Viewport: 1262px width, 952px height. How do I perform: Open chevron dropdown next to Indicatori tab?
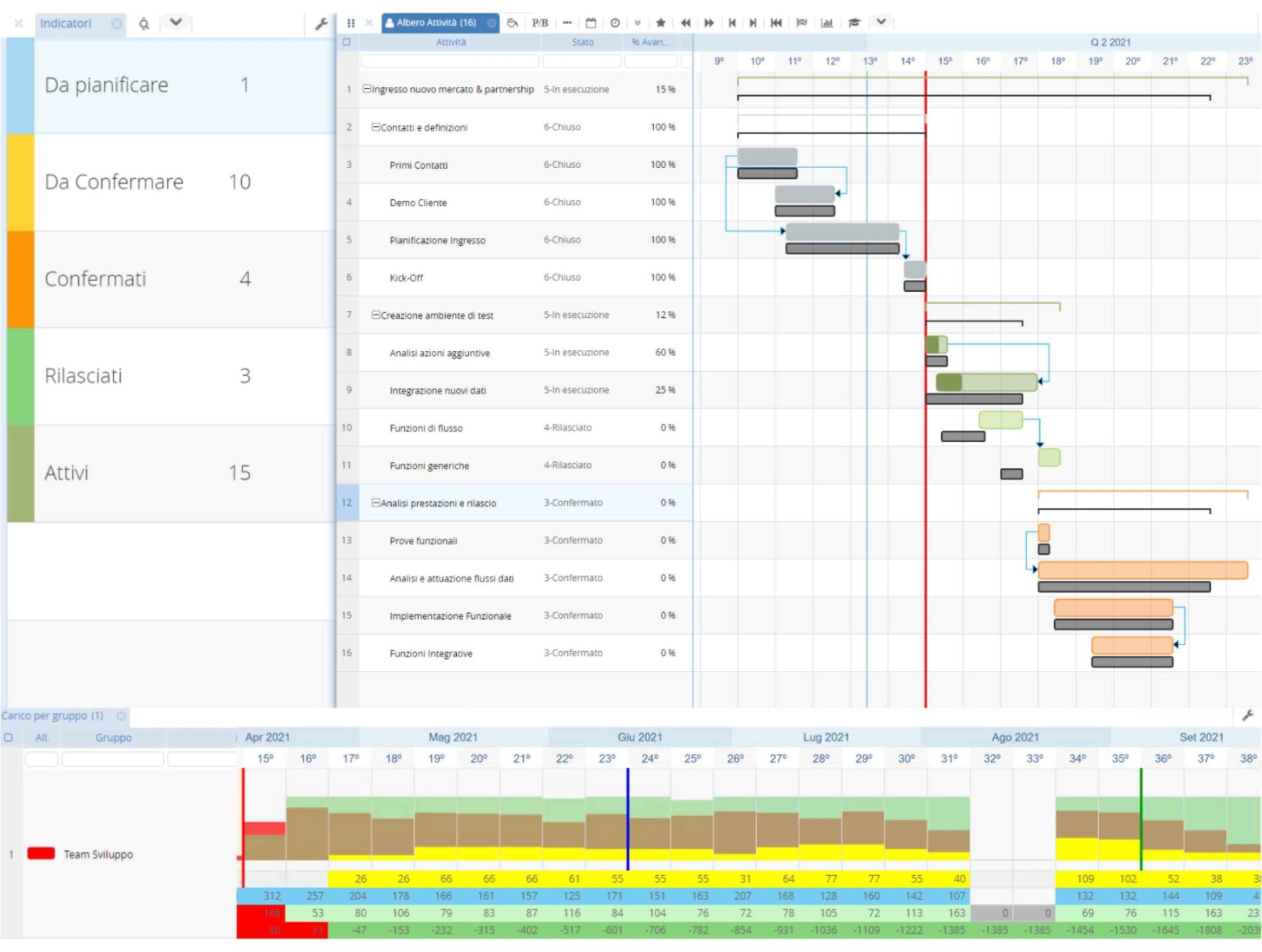click(x=175, y=23)
